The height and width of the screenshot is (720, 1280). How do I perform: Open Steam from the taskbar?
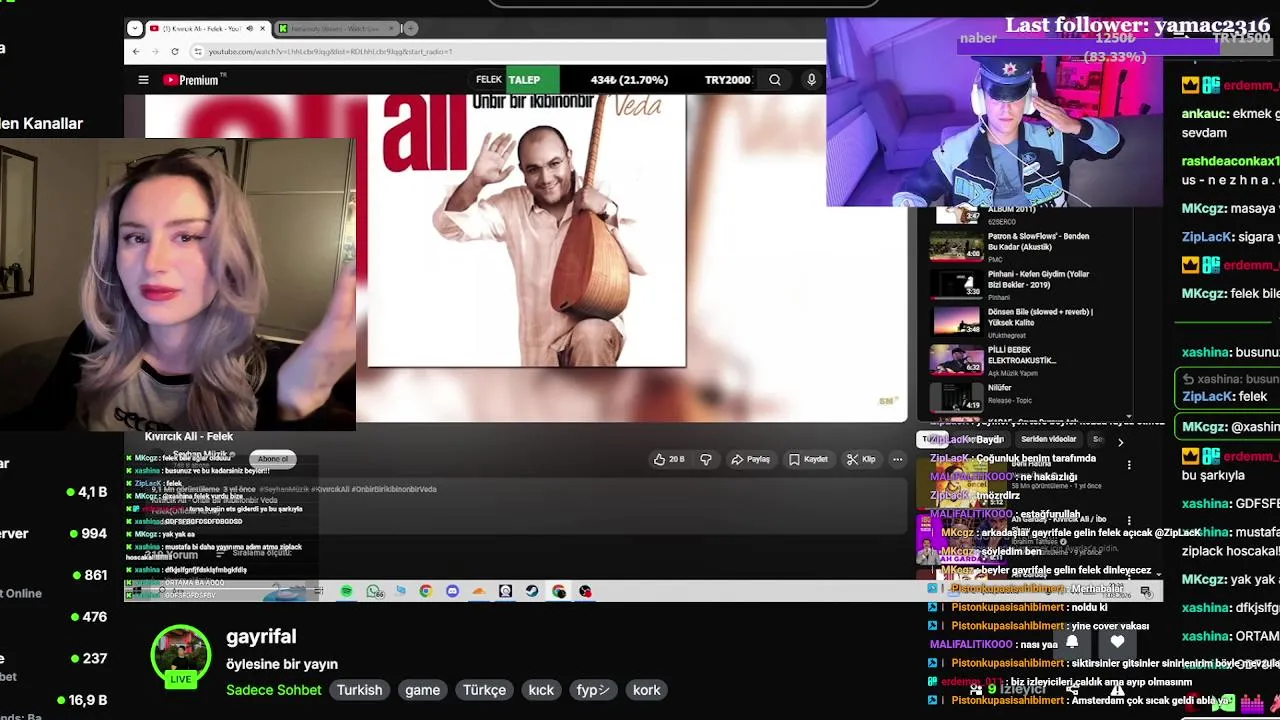click(532, 591)
